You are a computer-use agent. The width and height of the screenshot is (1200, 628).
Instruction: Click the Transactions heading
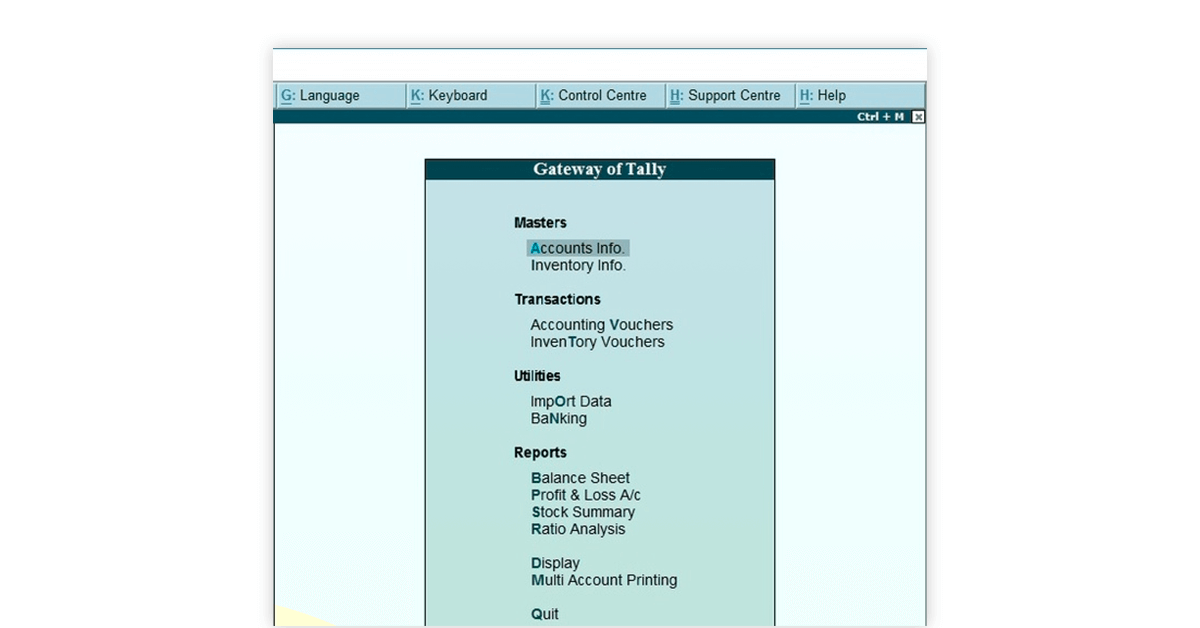557,299
